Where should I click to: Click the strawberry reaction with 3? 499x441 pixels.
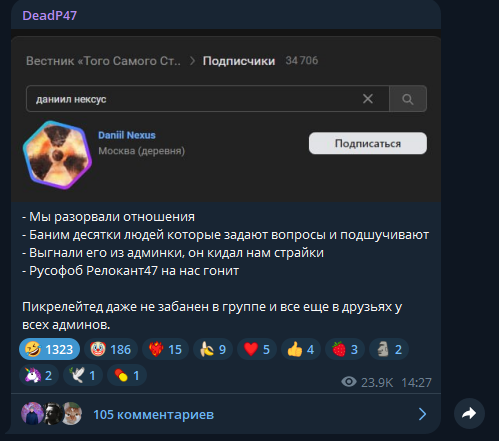pos(345,349)
